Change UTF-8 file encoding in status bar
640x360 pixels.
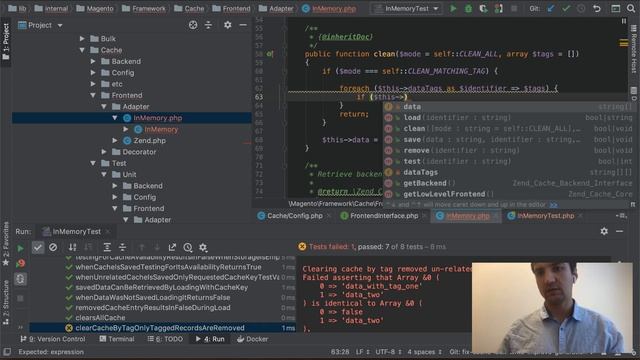click(x=388, y=352)
